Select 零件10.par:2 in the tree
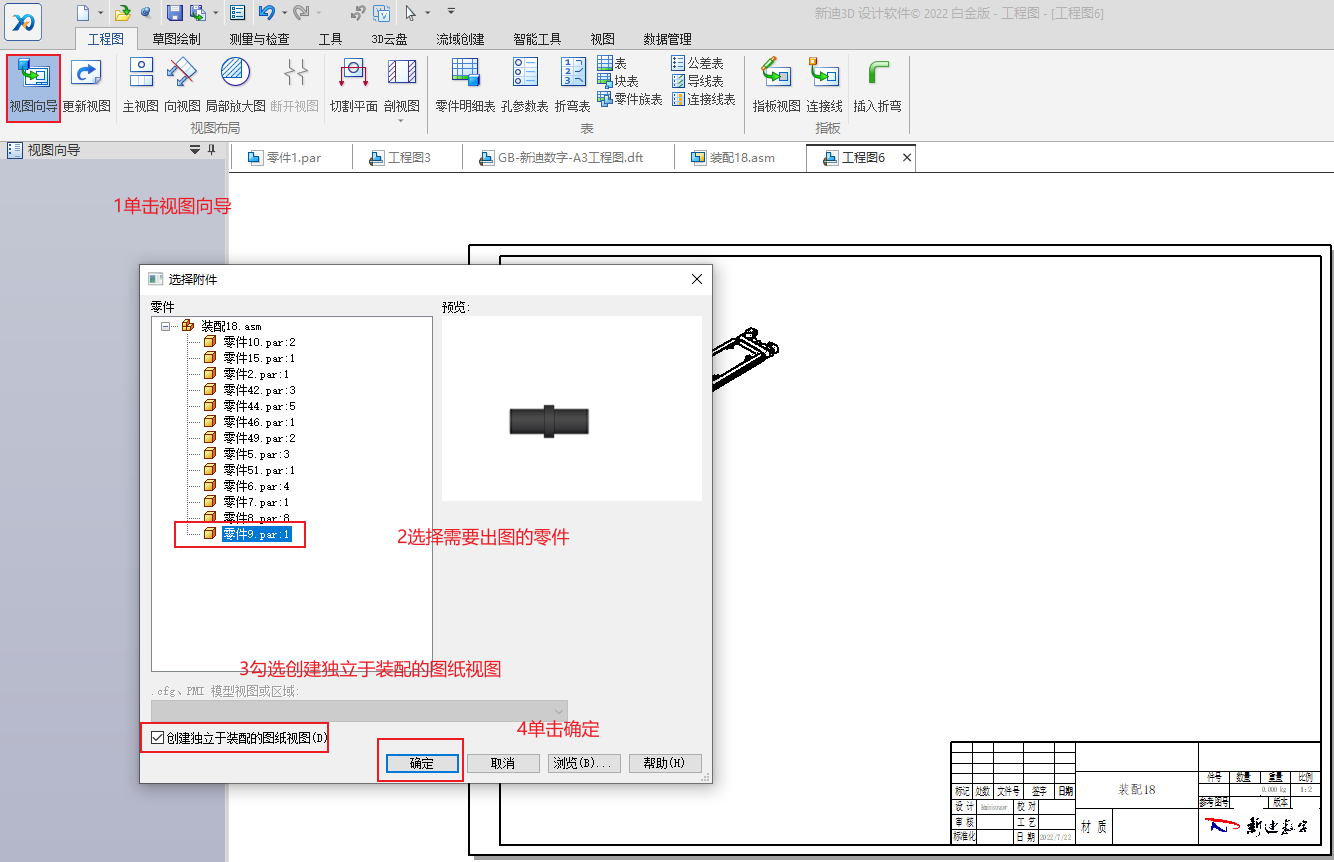 (259, 342)
